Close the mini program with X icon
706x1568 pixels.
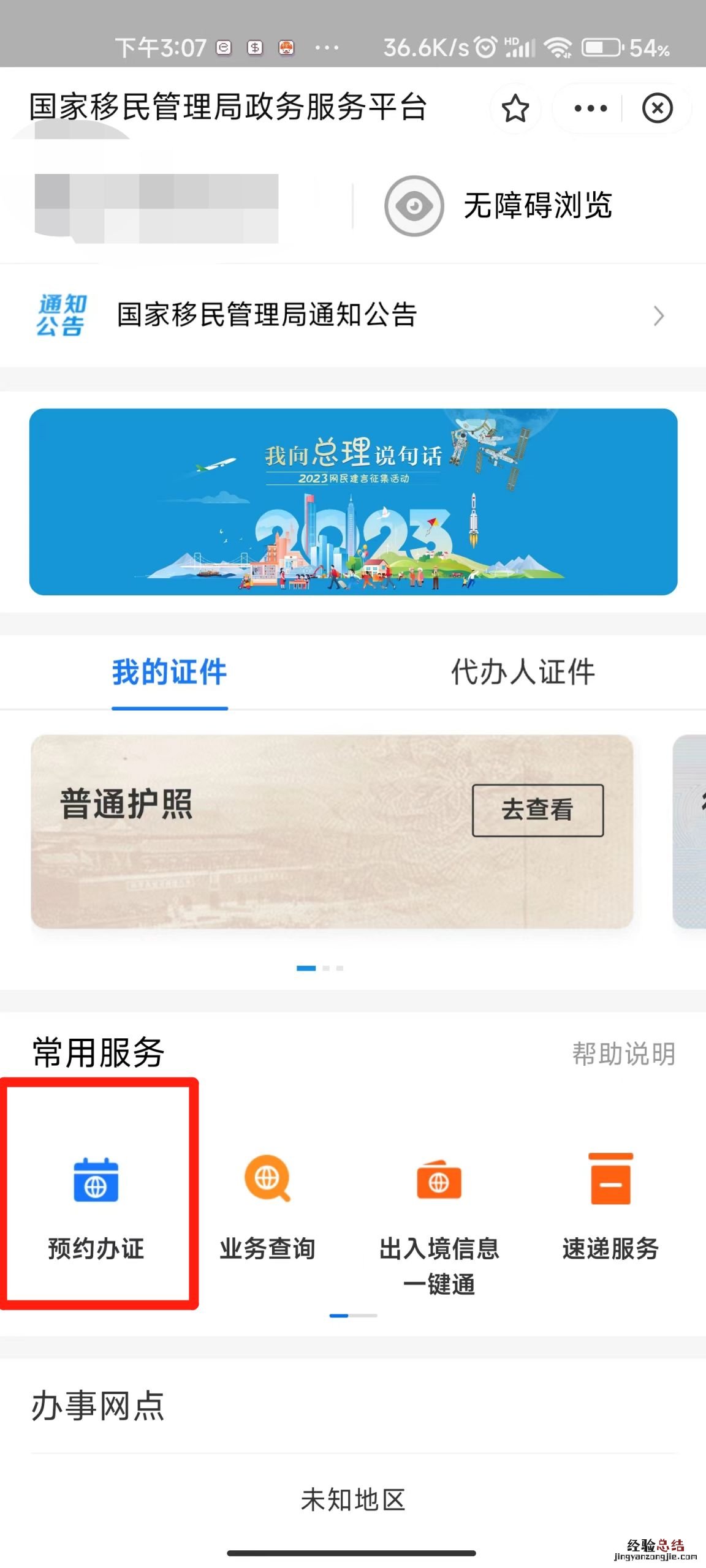coord(657,108)
